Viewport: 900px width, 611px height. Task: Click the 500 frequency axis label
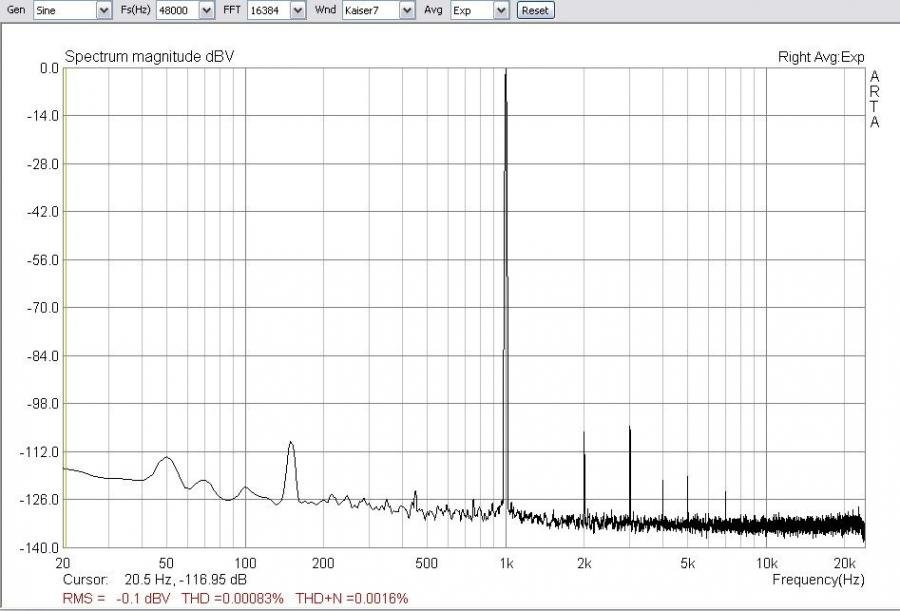coord(426,563)
